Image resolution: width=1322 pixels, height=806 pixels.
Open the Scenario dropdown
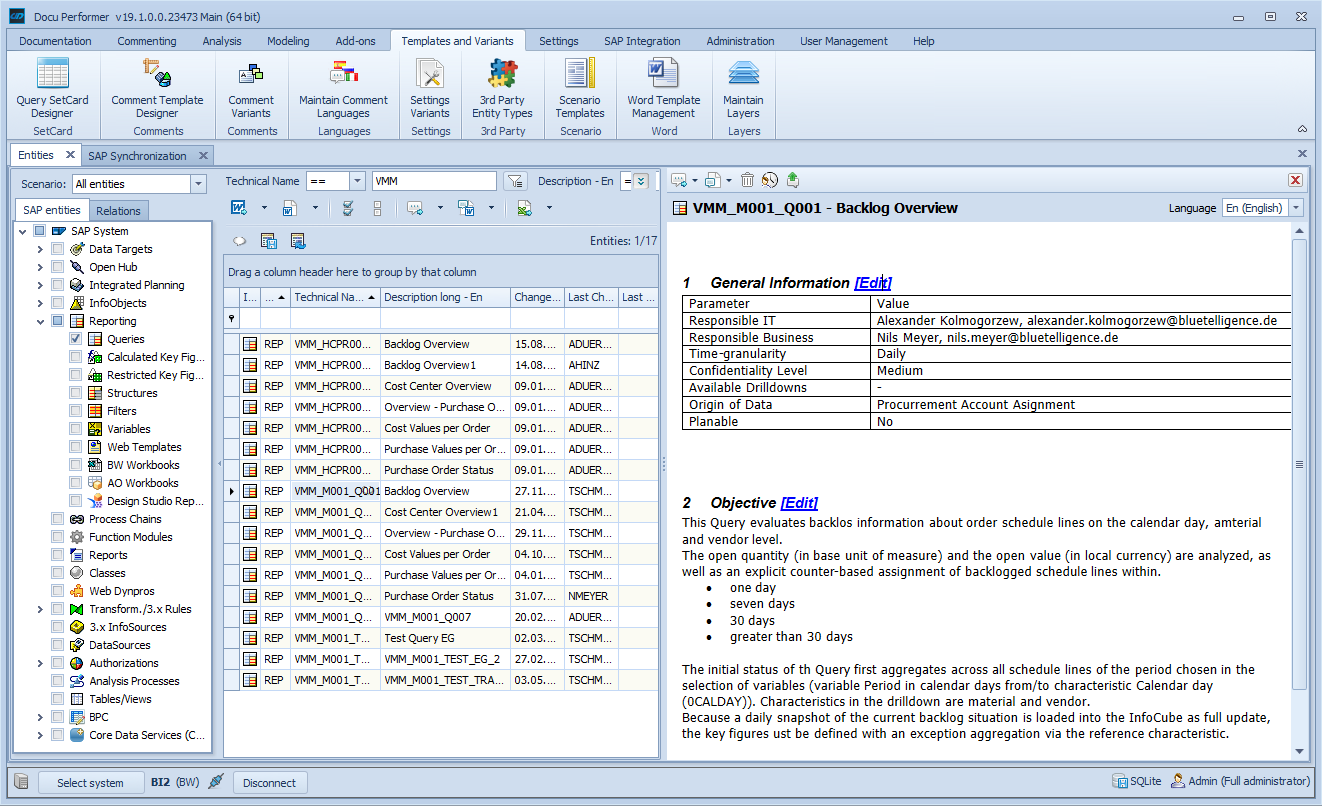coord(198,184)
